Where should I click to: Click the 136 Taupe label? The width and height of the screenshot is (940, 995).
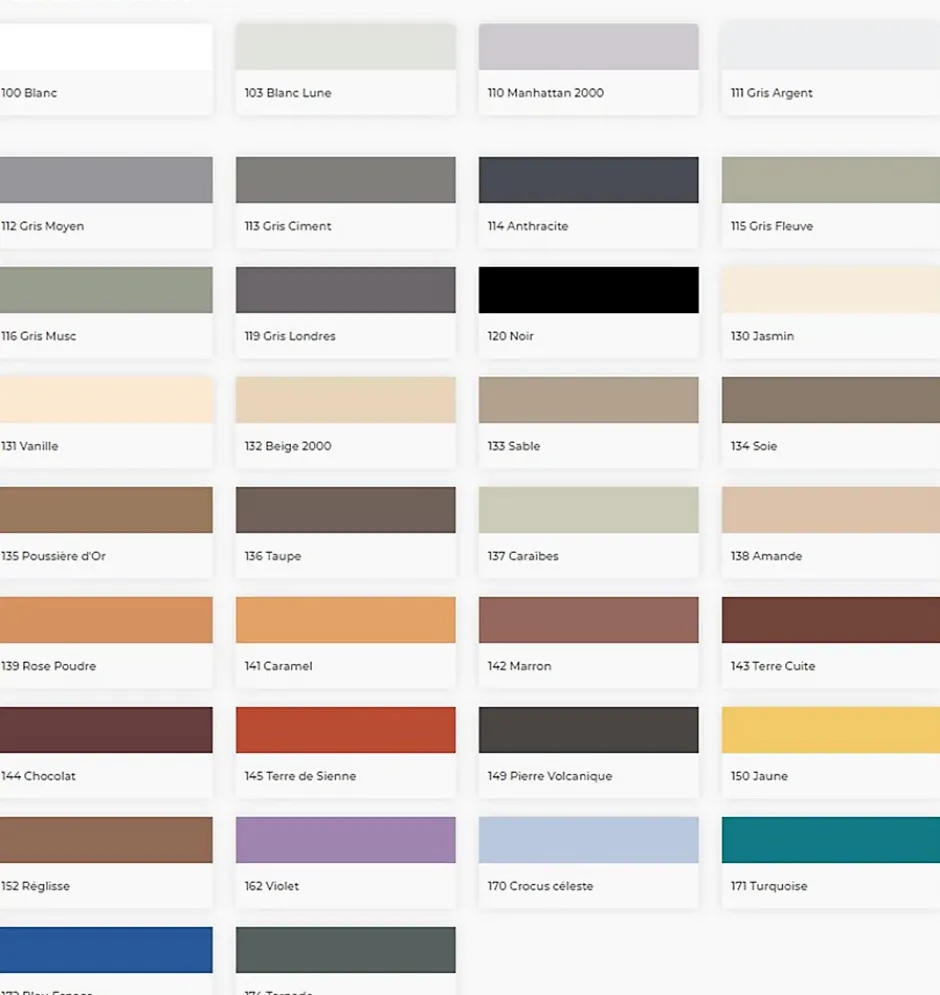273,556
